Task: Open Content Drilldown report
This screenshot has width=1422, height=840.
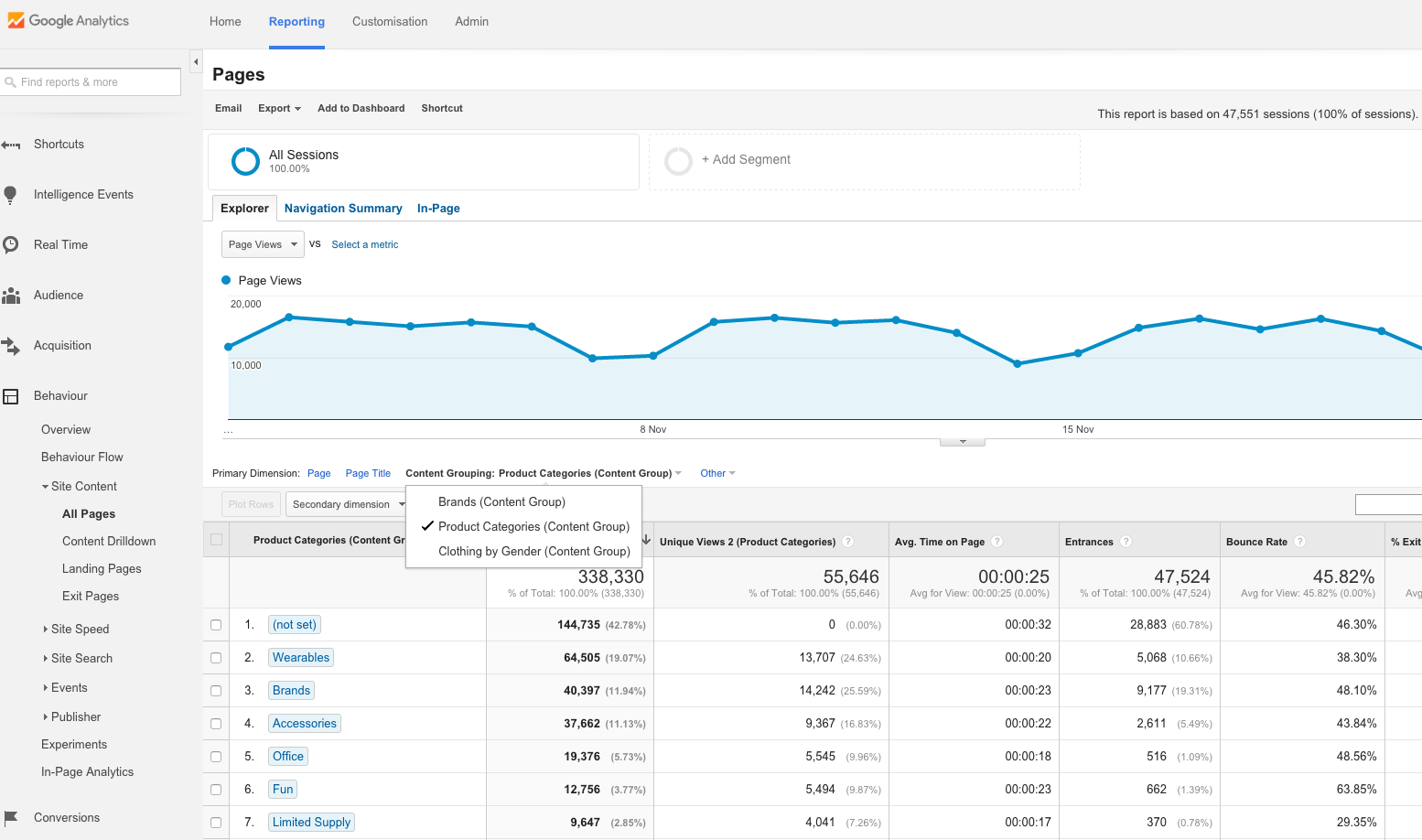Action: click(109, 542)
